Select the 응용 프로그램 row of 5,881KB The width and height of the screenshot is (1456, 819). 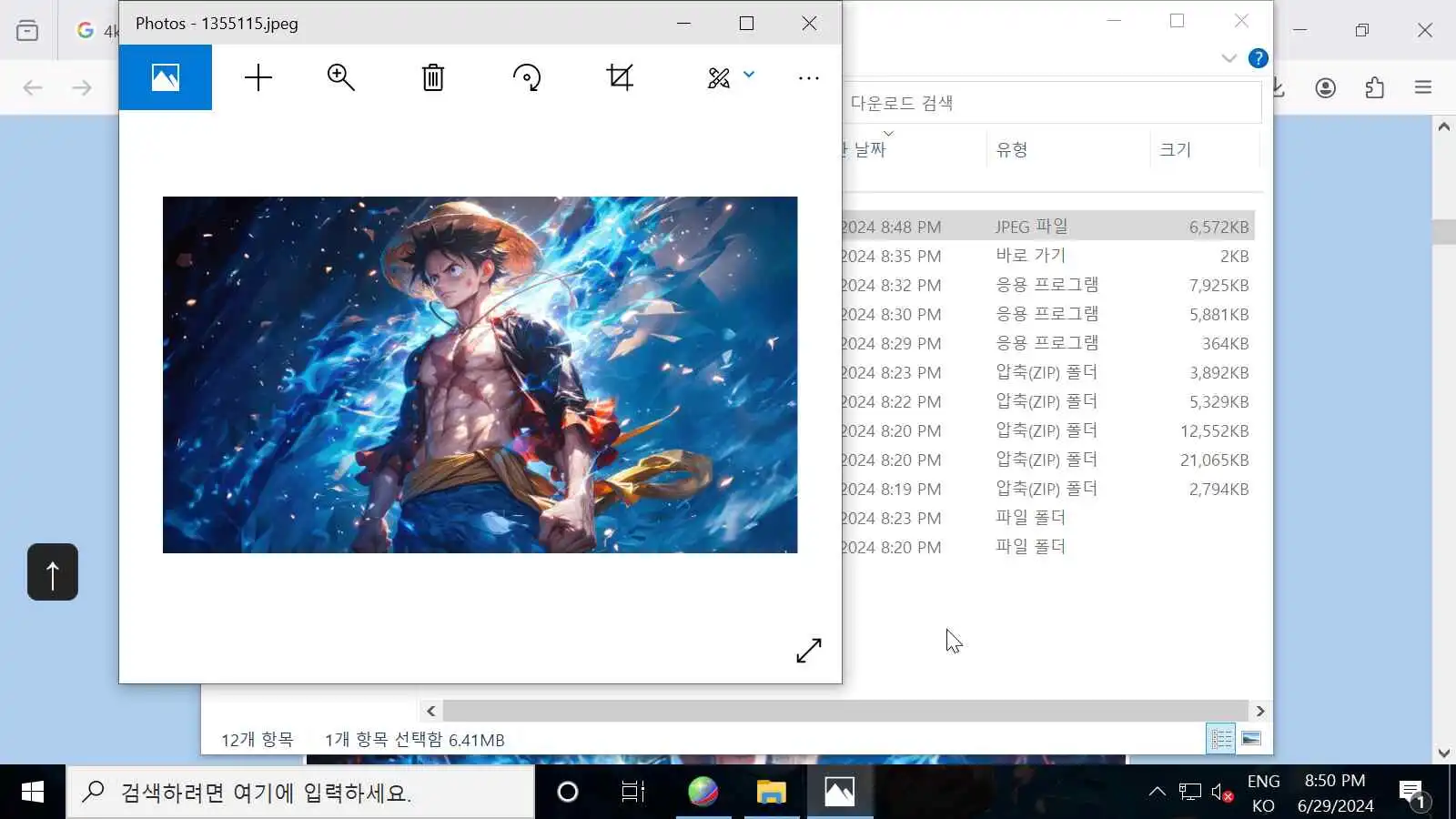1048,314
